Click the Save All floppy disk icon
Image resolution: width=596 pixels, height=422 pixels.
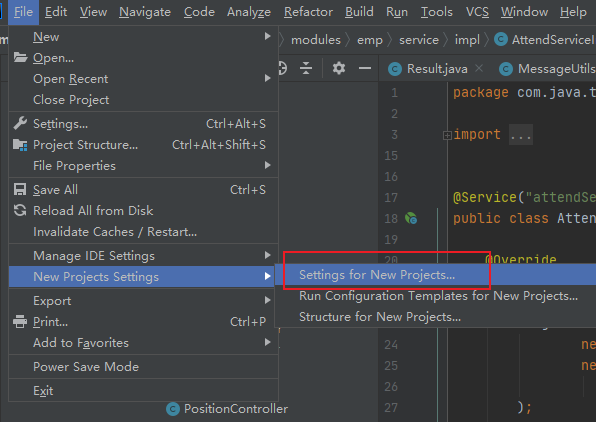[x=20, y=189]
